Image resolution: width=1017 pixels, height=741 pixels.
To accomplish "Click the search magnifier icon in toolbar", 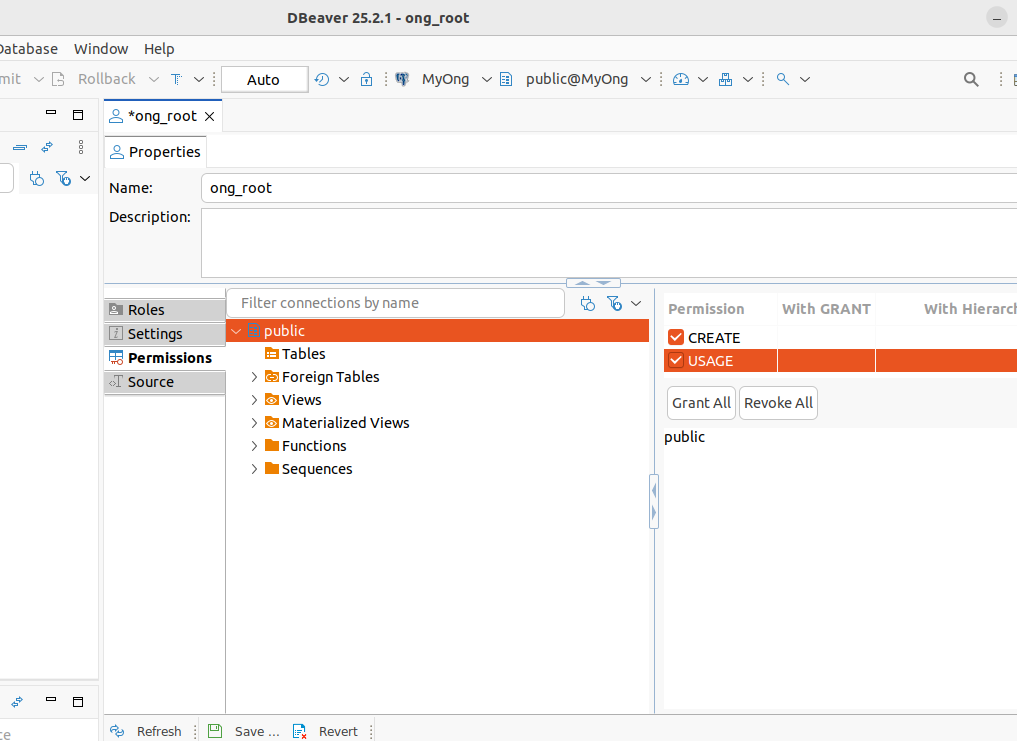I will 970,79.
